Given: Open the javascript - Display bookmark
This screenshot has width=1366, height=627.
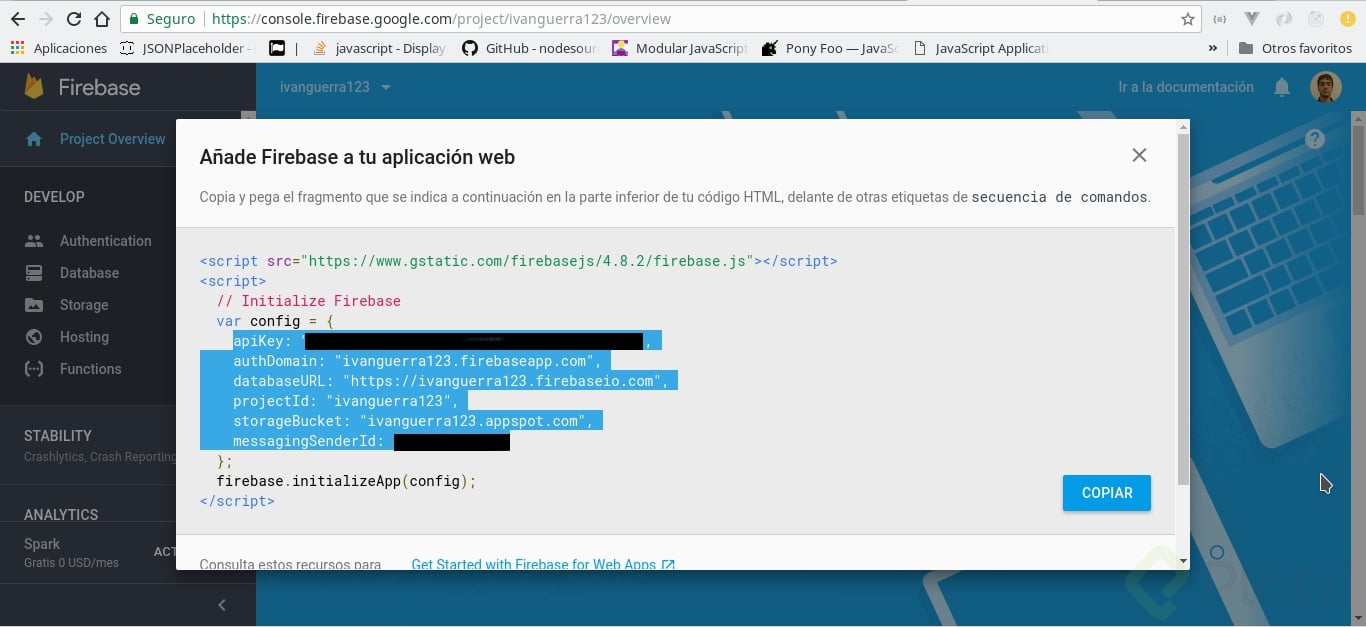Looking at the screenshot, I should click(380, 48).
